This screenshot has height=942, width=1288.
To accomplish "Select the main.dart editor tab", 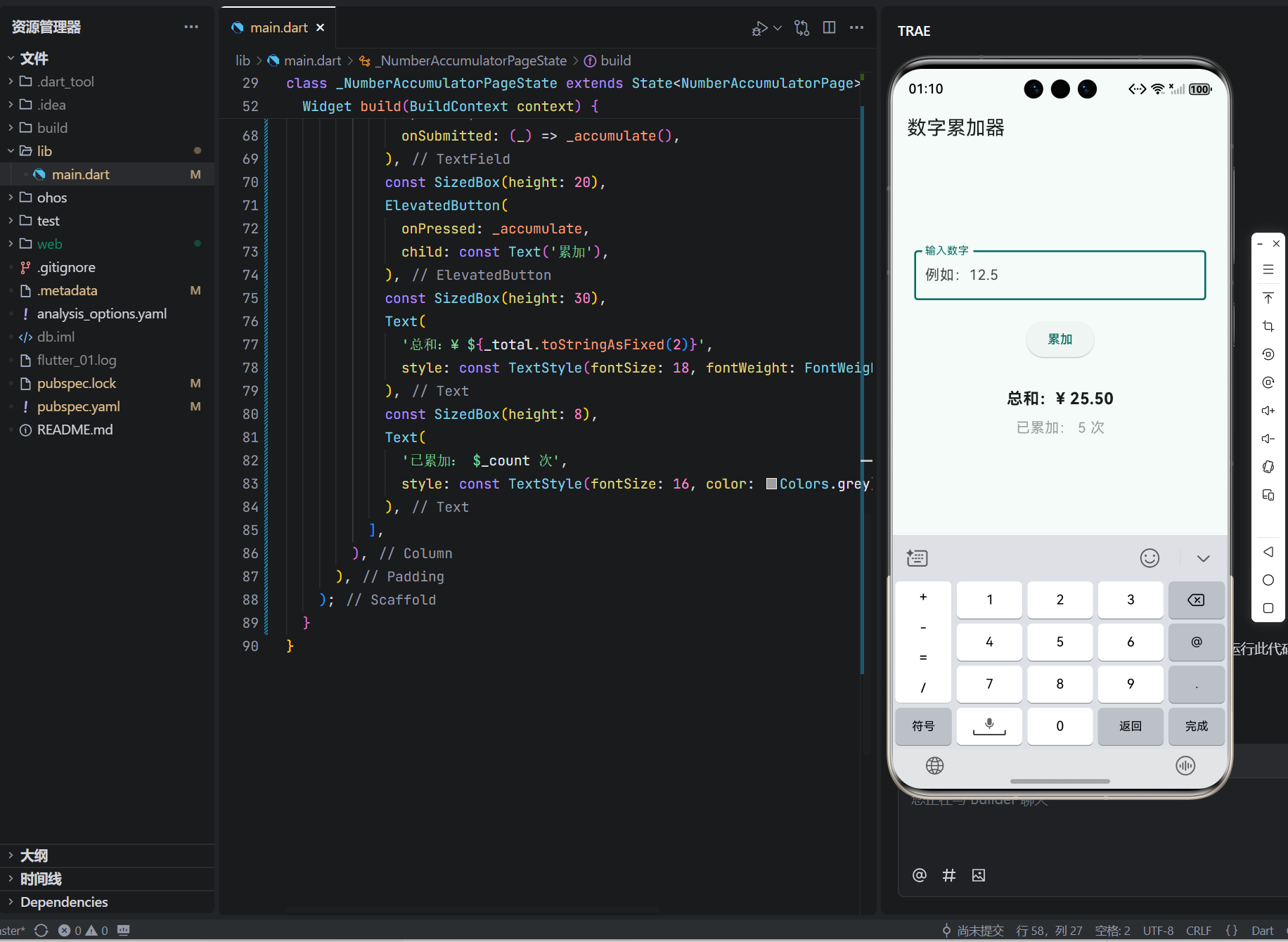I will (x=278, y=27).
